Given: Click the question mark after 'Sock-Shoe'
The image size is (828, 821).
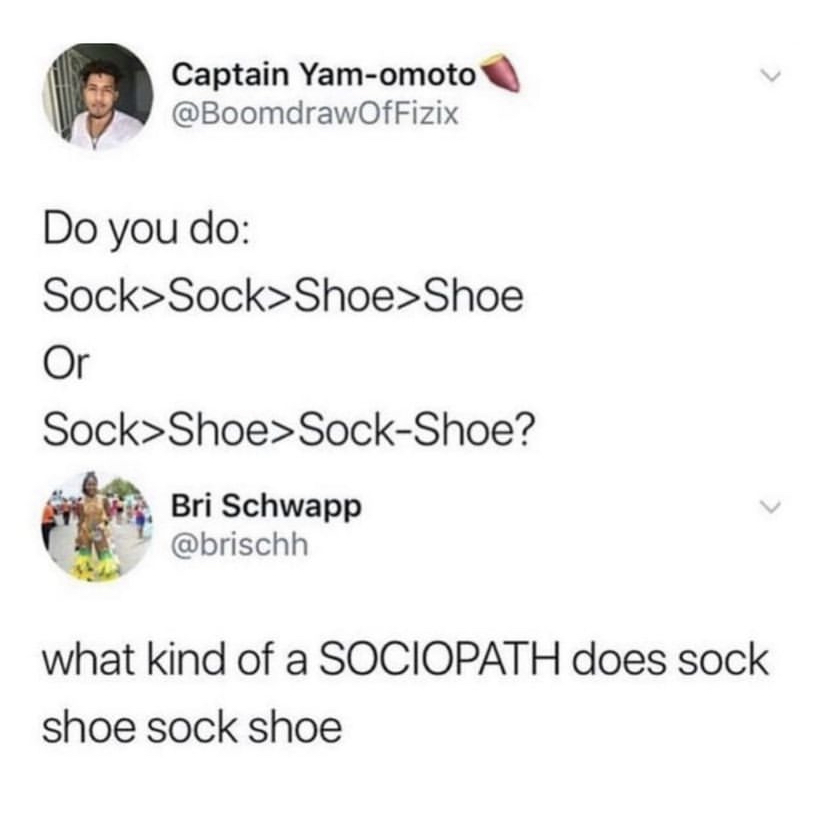Looking at the screenshot, I should tap(525, 429).
